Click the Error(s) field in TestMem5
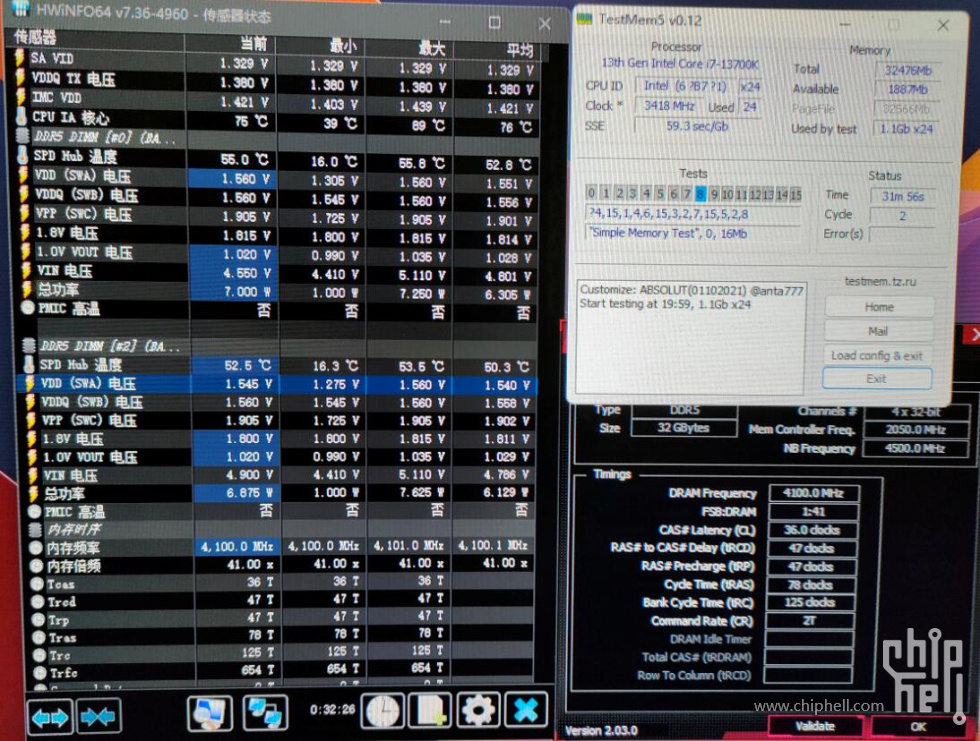 (902, 234)
